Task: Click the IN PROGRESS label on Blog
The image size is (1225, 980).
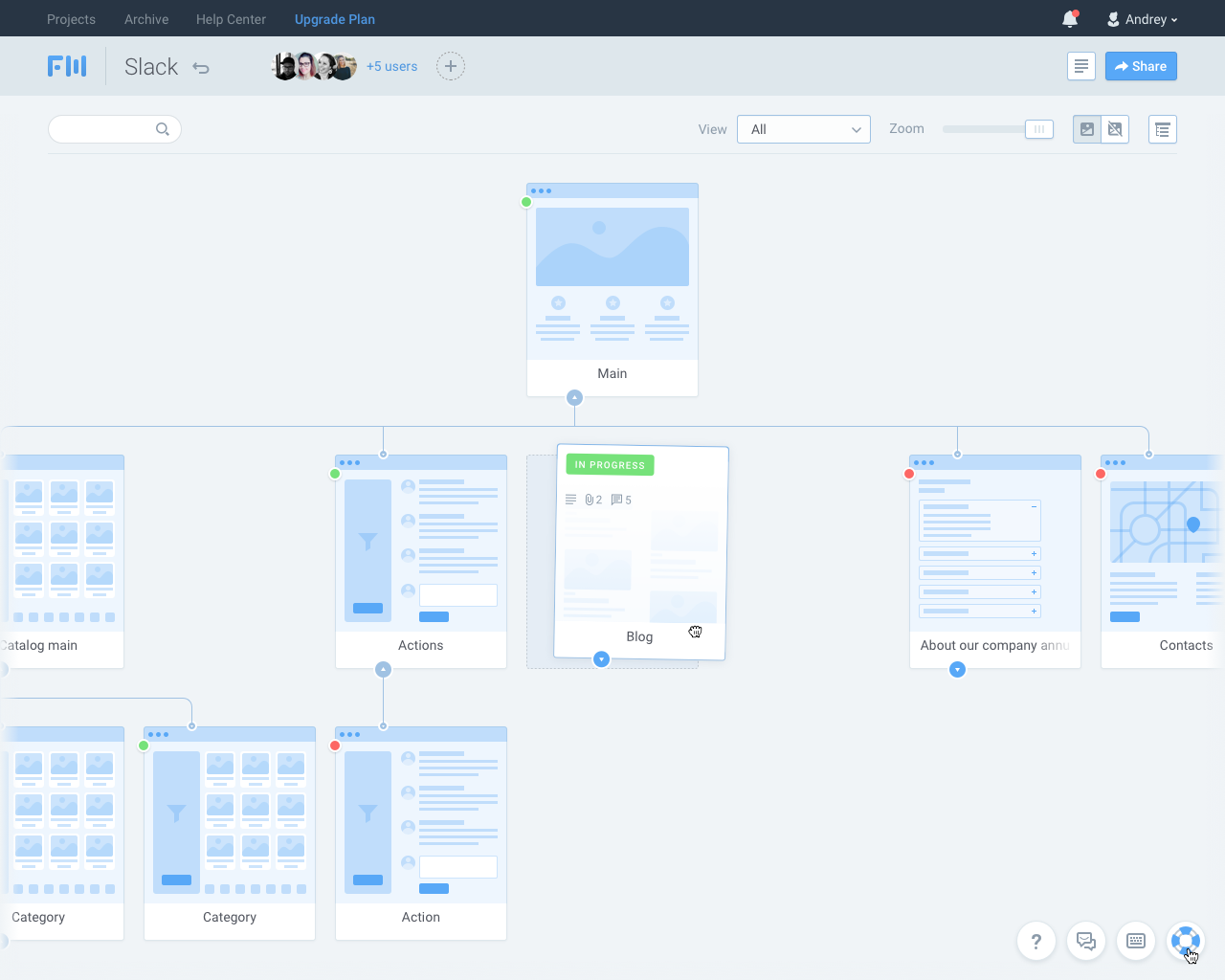Action: 610,465
